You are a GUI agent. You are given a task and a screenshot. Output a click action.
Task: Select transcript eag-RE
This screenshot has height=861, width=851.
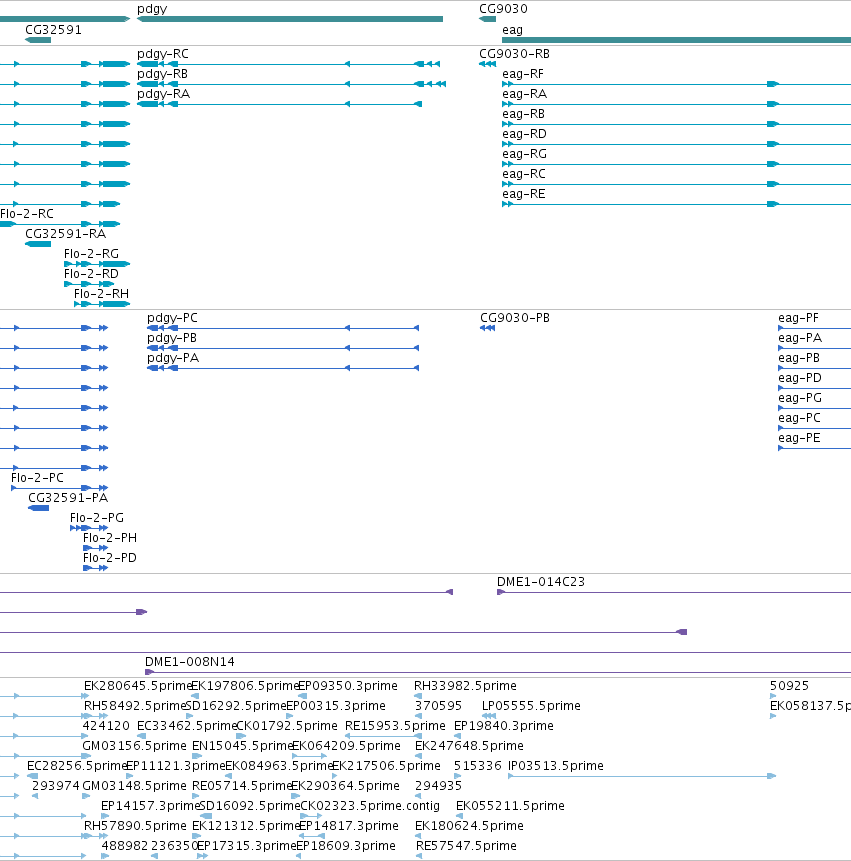click(676, 204)
